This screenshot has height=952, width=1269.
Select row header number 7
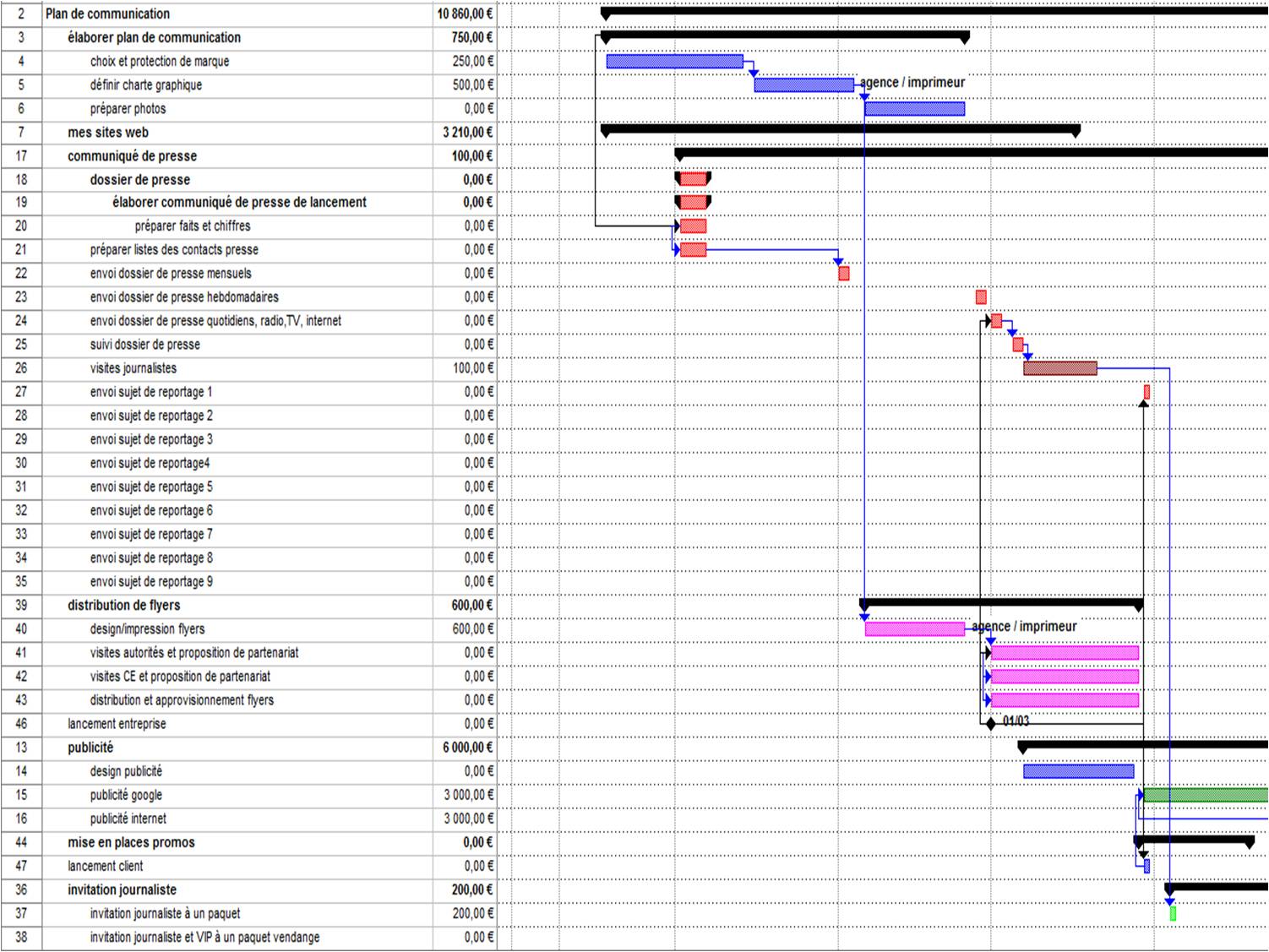pos(21,132)
